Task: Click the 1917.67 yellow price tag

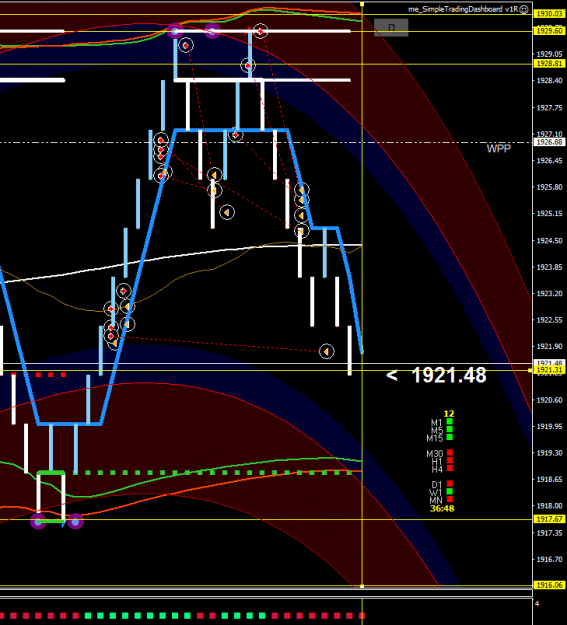Action: pyautogui.click(x=549, y=519)
